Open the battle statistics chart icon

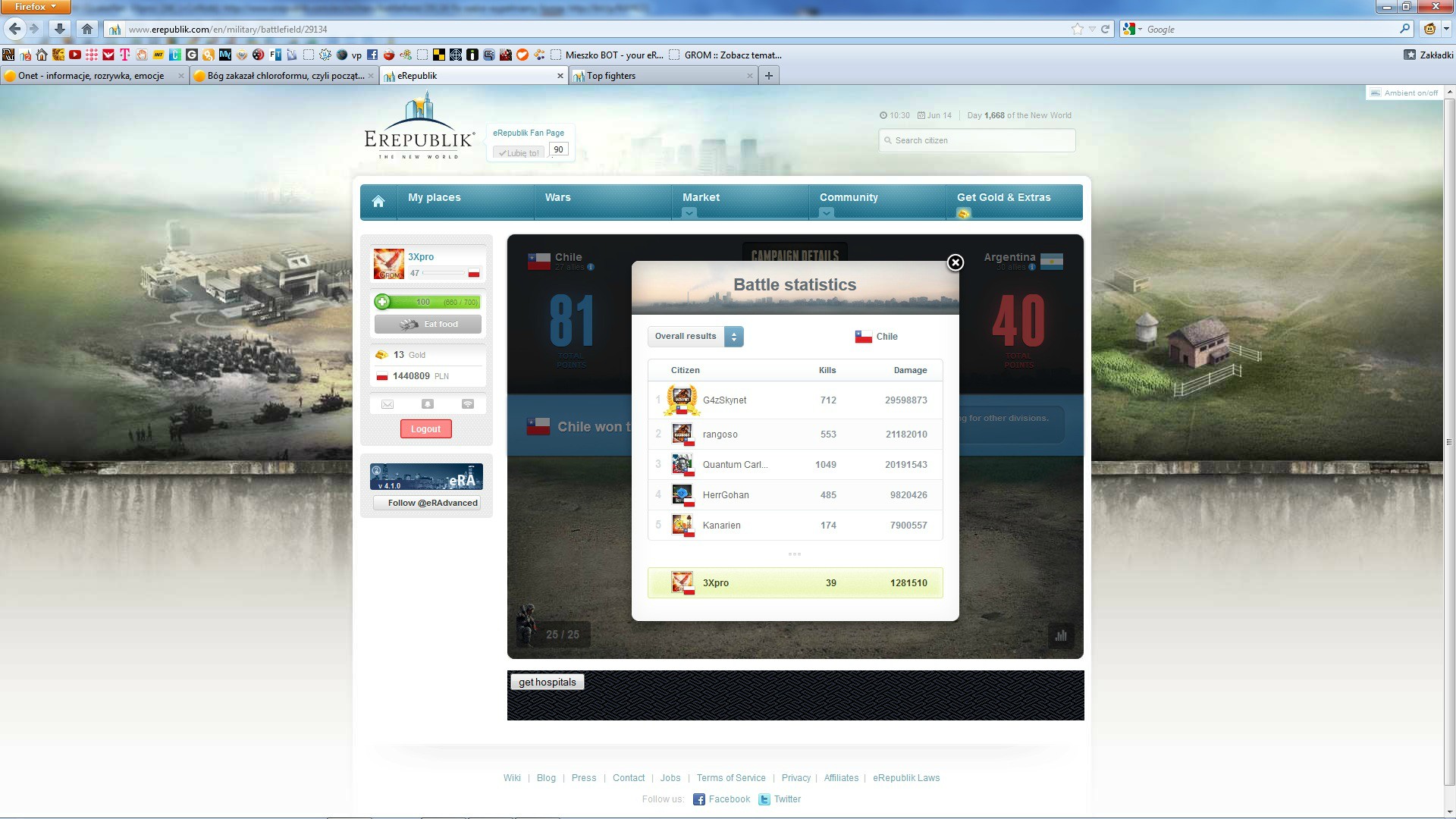[1061, 635]
